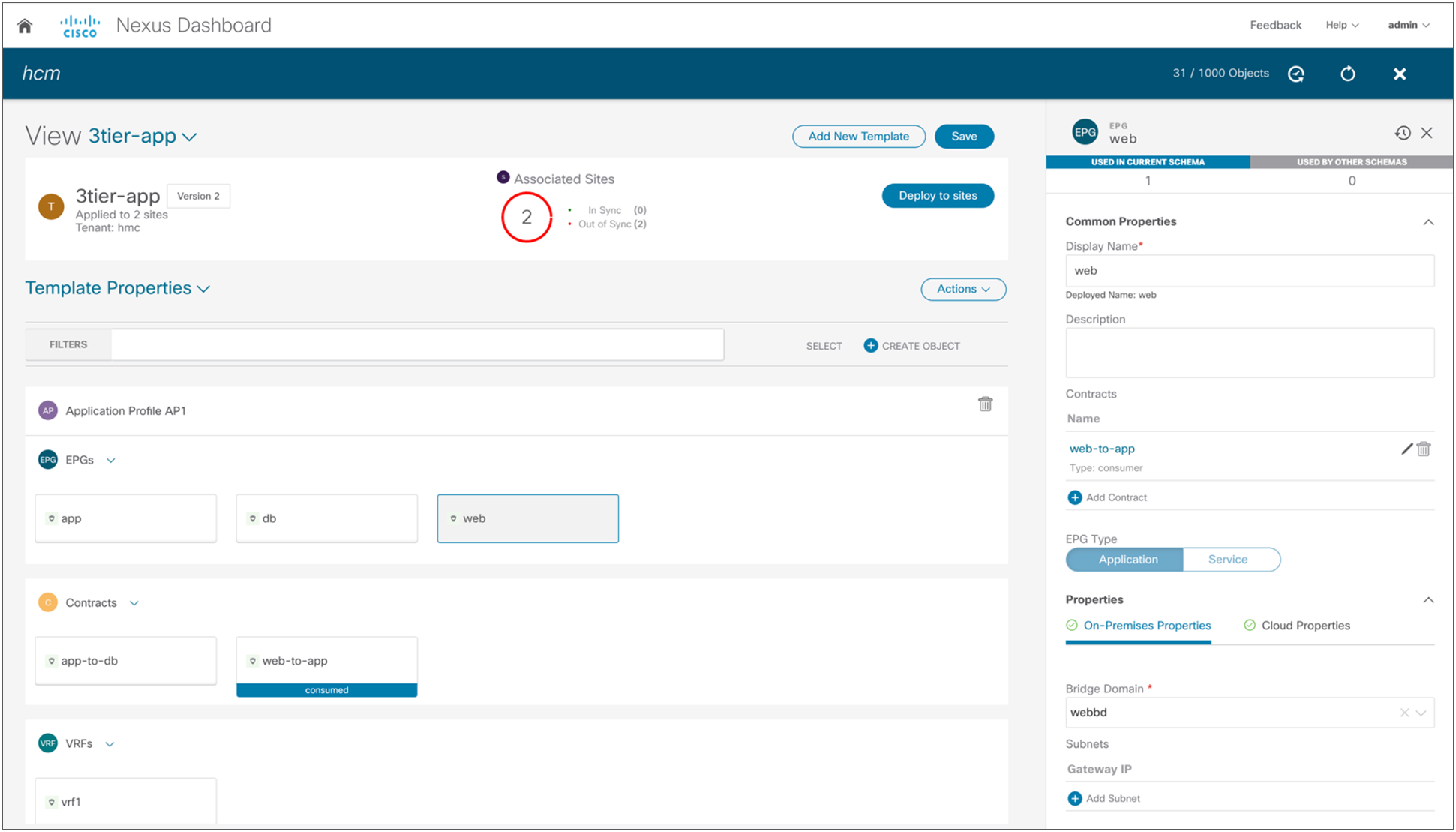Click Add New Template button
This screenshot has width=1456, height=832.
[x=858, y=136]
